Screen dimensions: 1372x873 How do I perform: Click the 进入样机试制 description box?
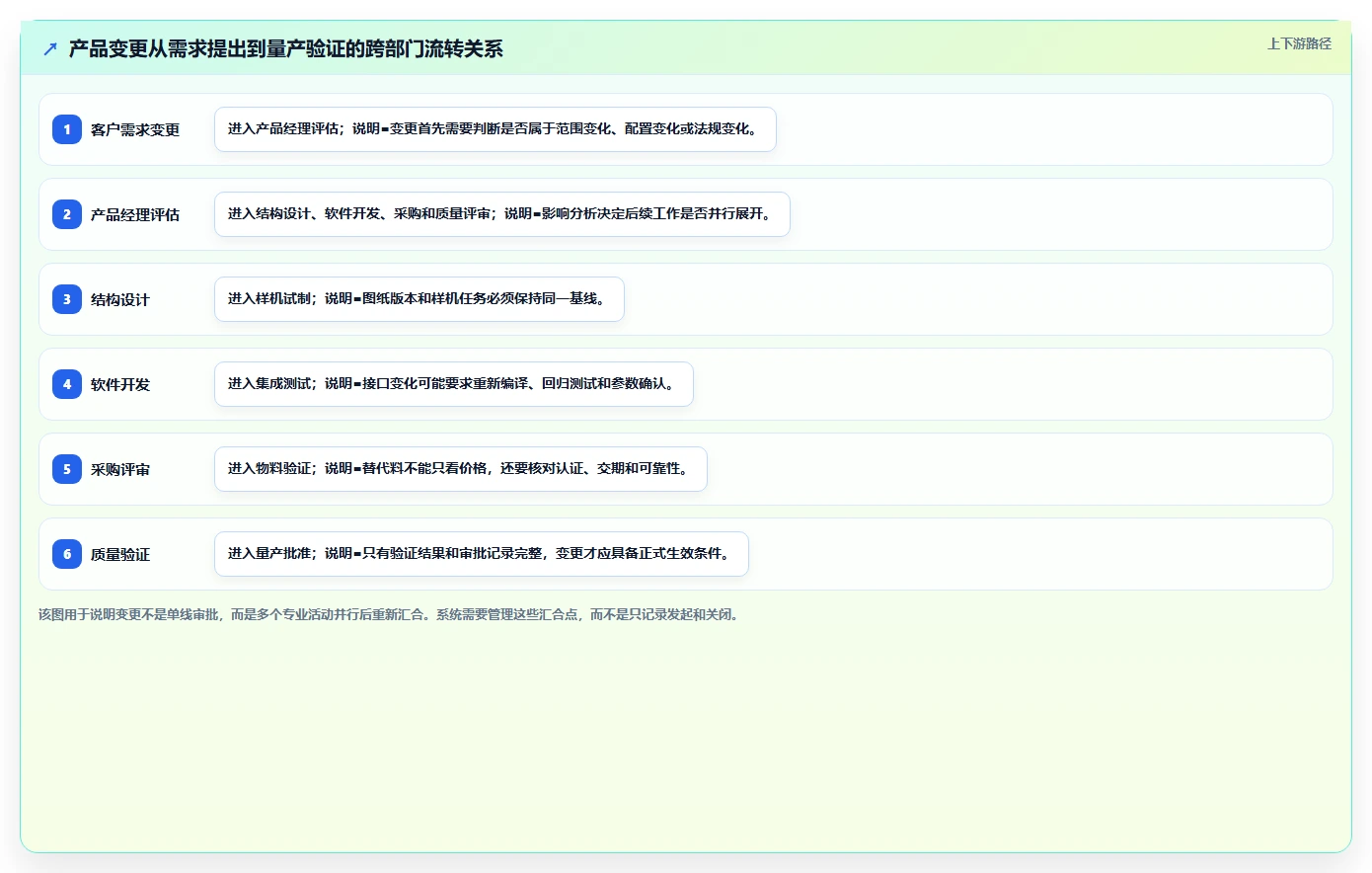point(419,299)
